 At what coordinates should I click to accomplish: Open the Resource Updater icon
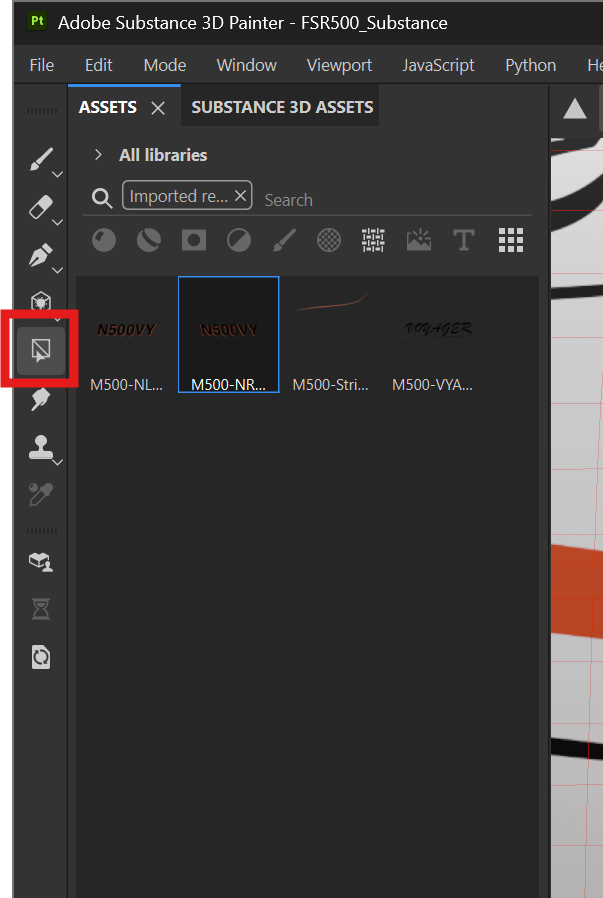41,657
